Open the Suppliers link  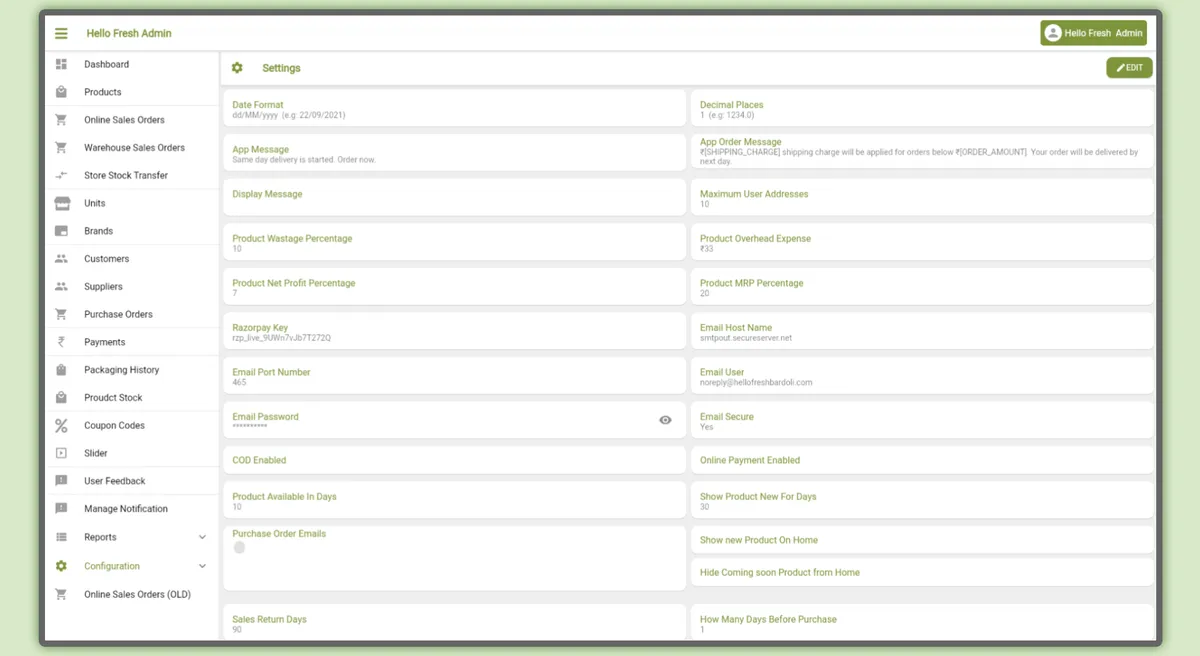131,286
